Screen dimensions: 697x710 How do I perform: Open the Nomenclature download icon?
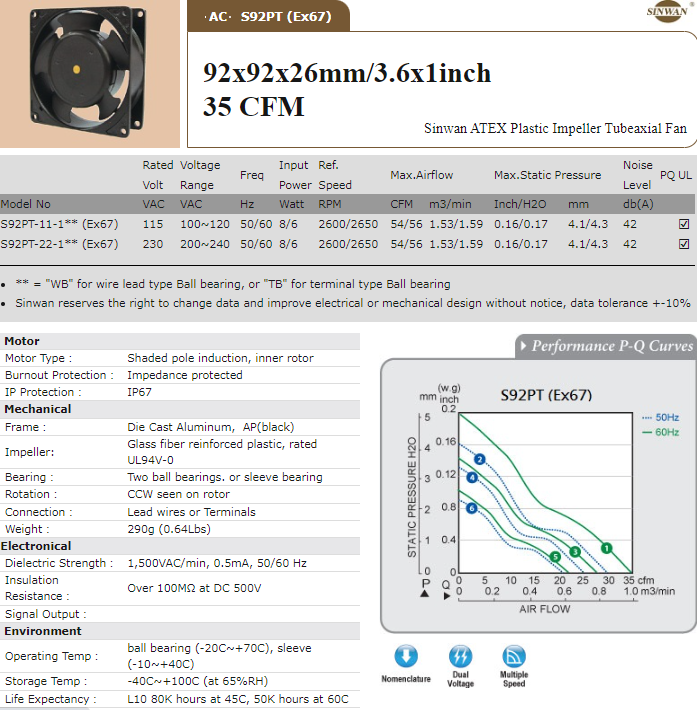pos(406,658)
